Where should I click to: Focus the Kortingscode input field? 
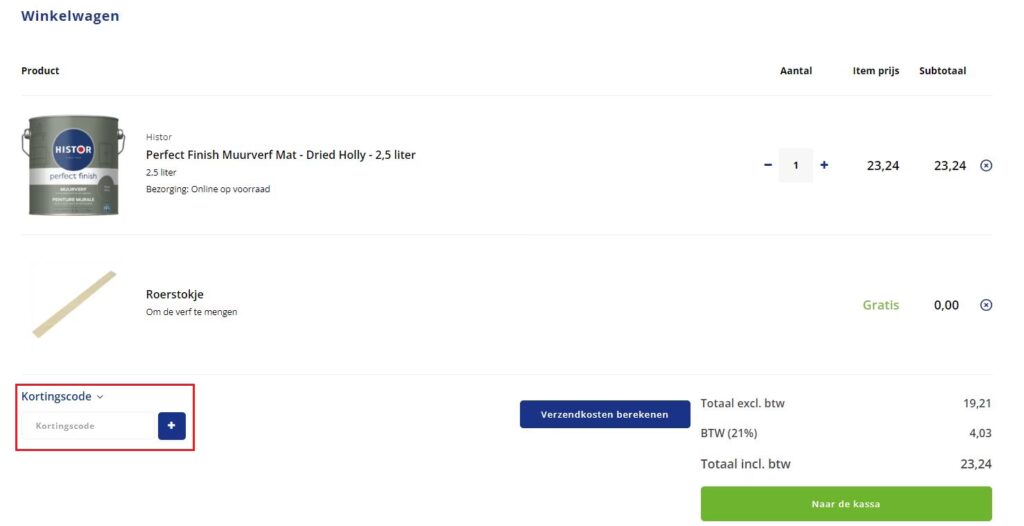90,426
